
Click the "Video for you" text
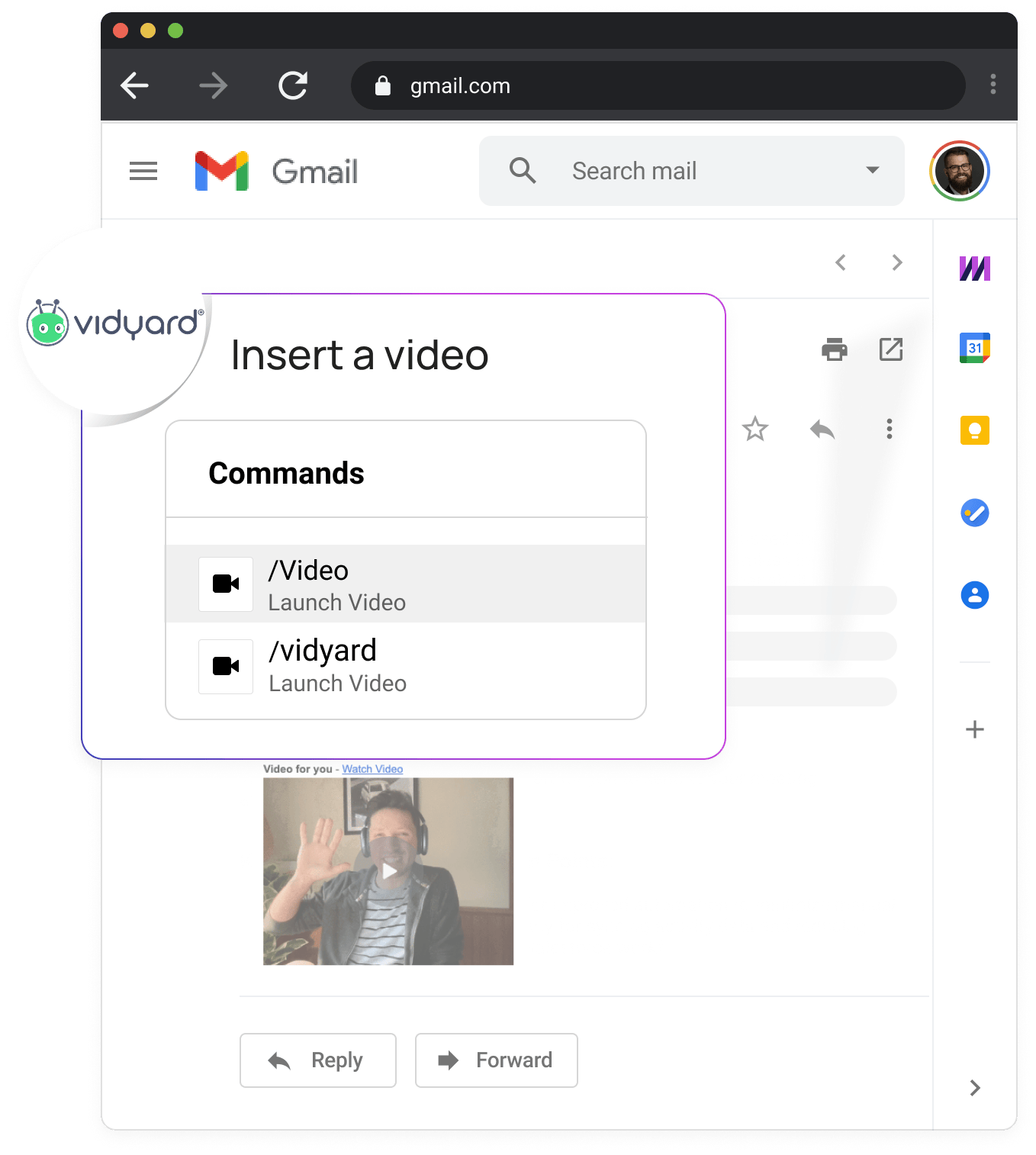click(298, 769)
